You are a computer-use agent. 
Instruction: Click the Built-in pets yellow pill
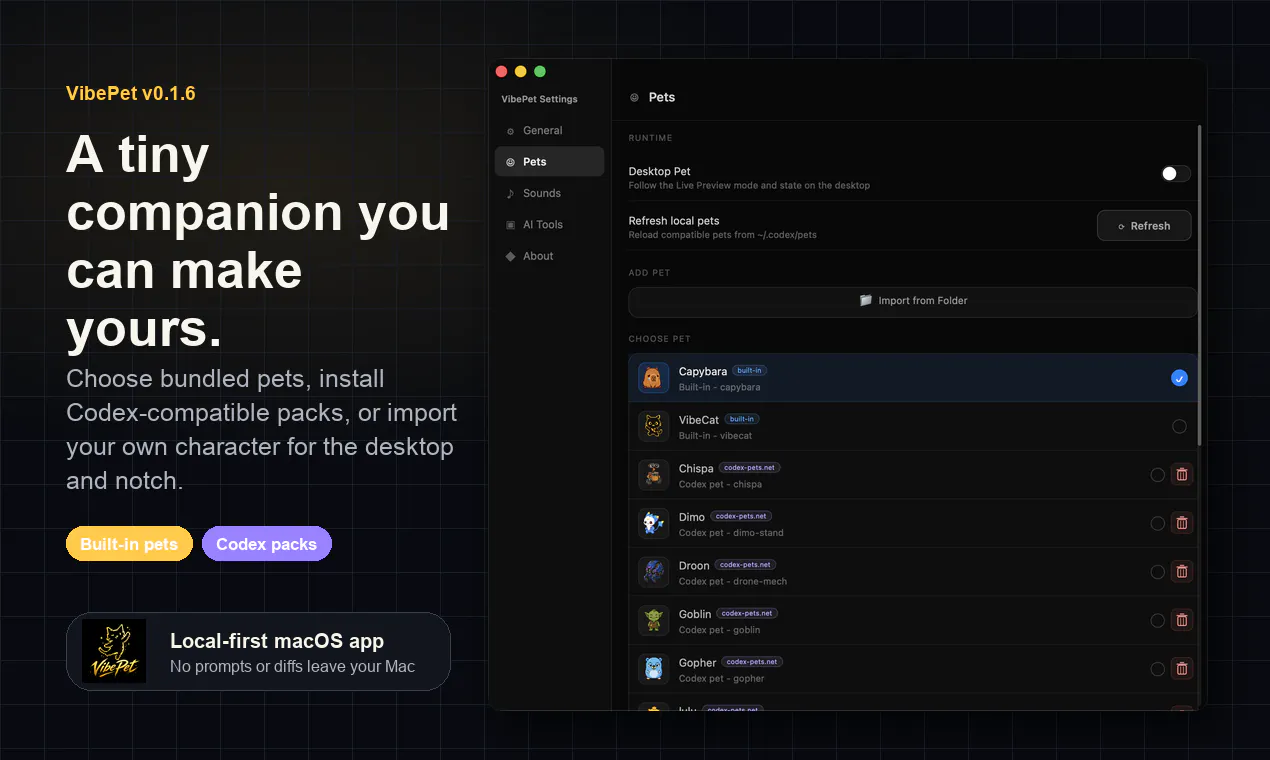click(129, 544)
